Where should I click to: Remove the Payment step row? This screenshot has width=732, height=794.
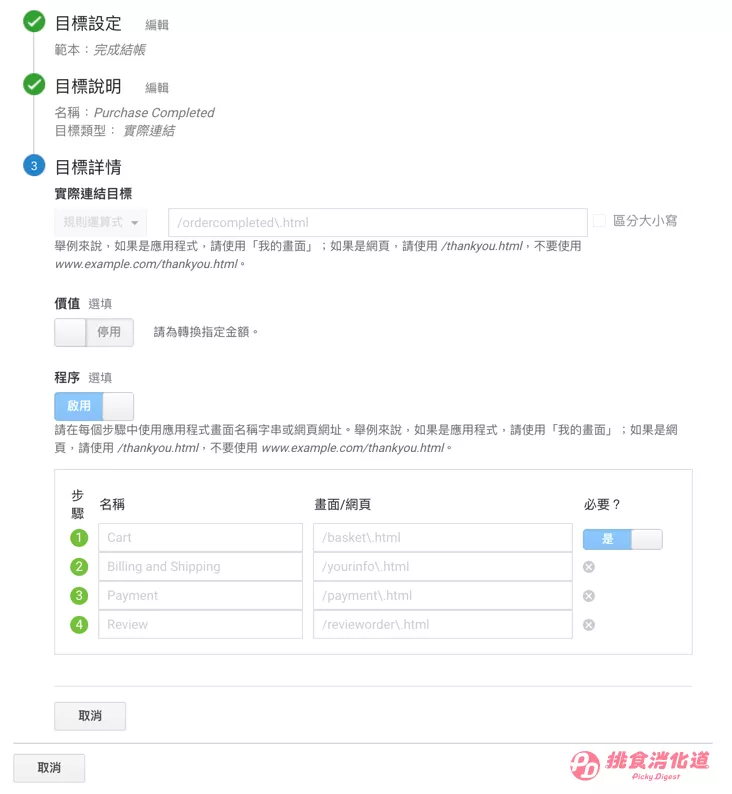[x=588, y=596]
